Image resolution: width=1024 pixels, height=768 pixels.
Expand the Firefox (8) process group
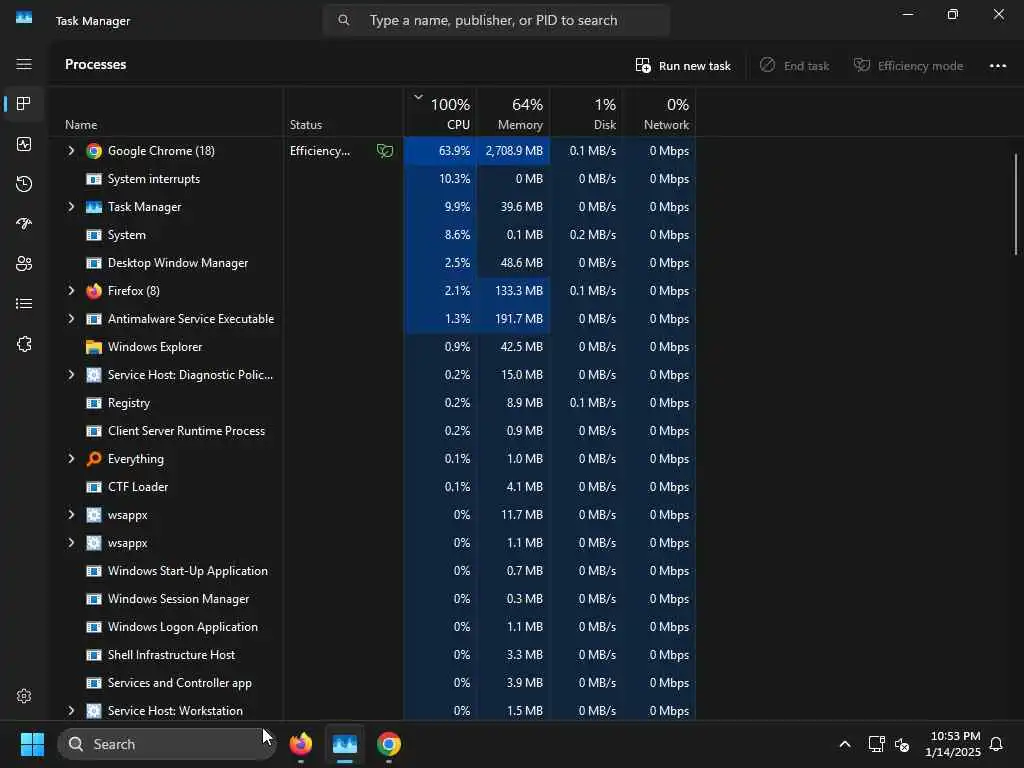click(x=71, y=291)
